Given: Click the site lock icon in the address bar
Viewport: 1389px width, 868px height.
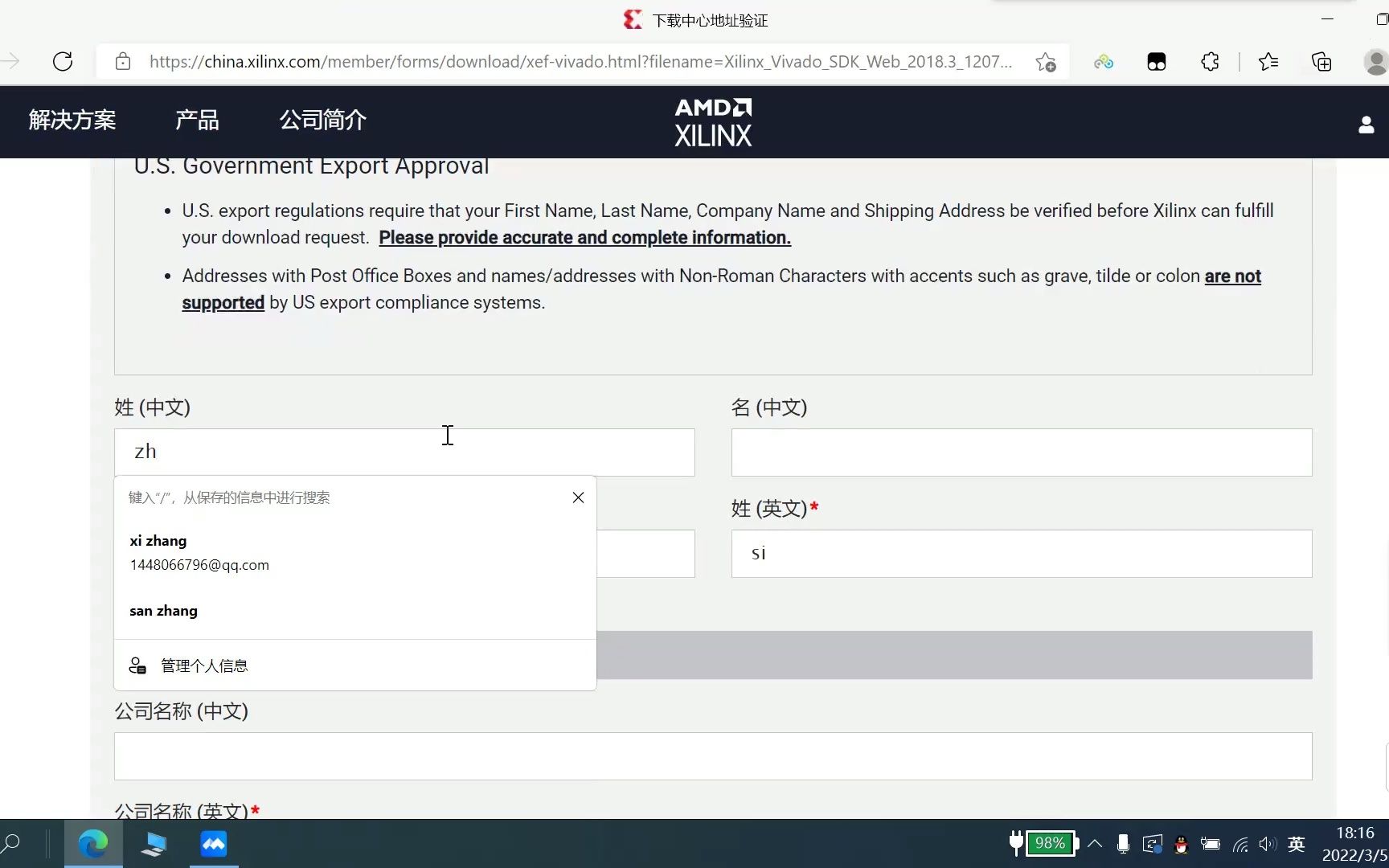Looking at the screenshot, I should 123,62.
